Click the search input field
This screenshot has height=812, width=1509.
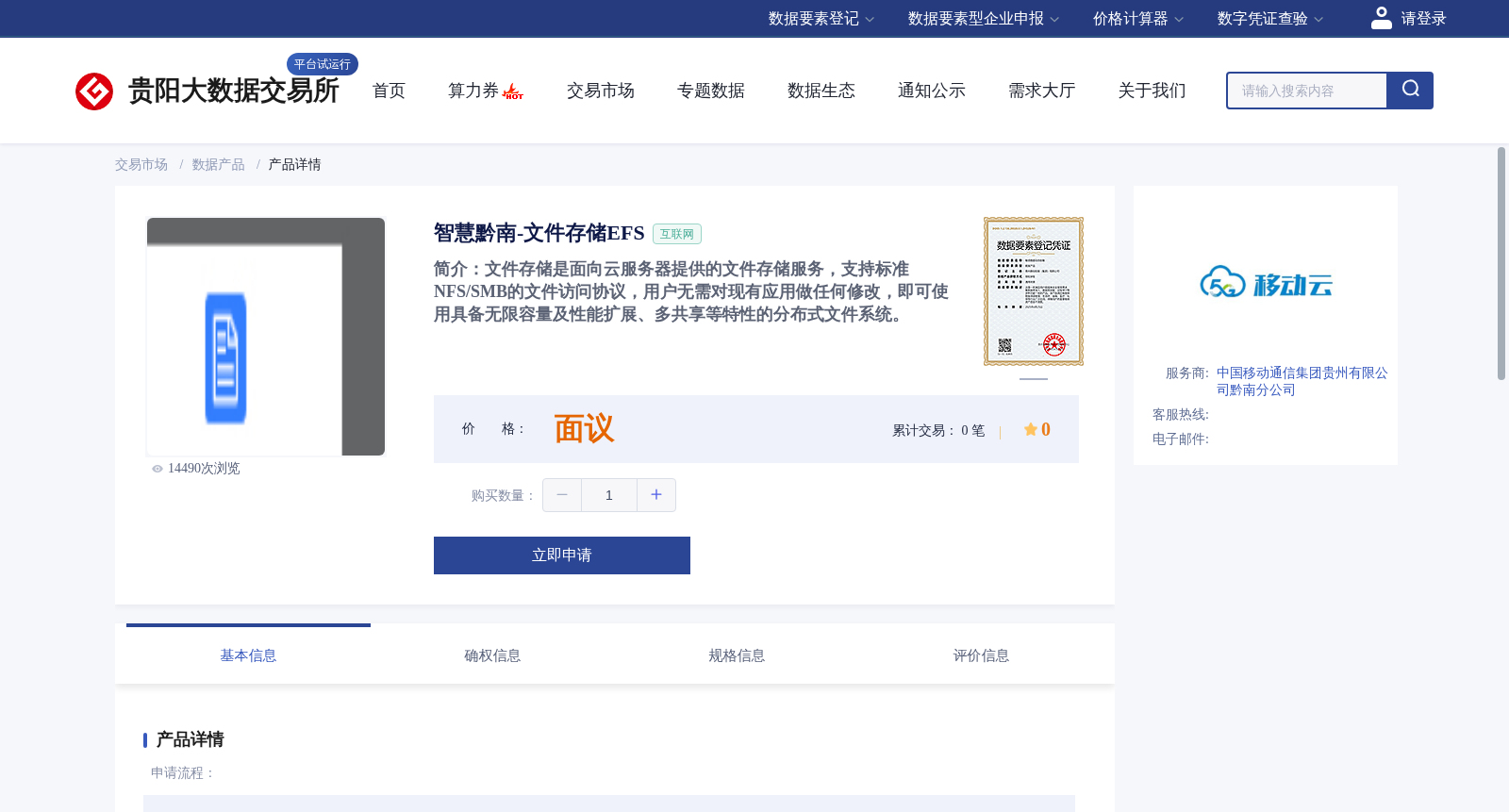pos(1307,91)
